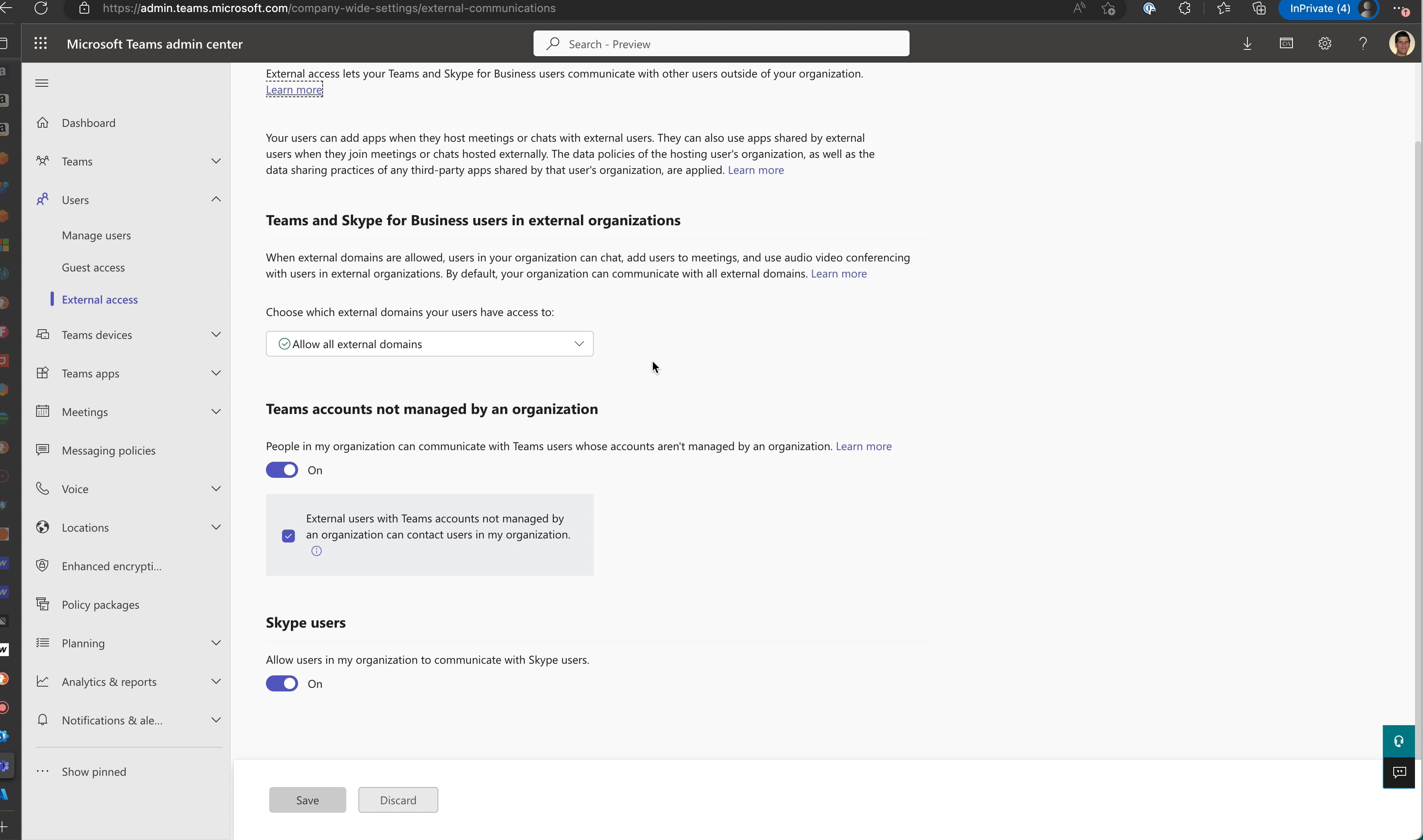Click Learn more link under External access
This screenshot has width=1423, height=840.
click(x=294, y=90)
